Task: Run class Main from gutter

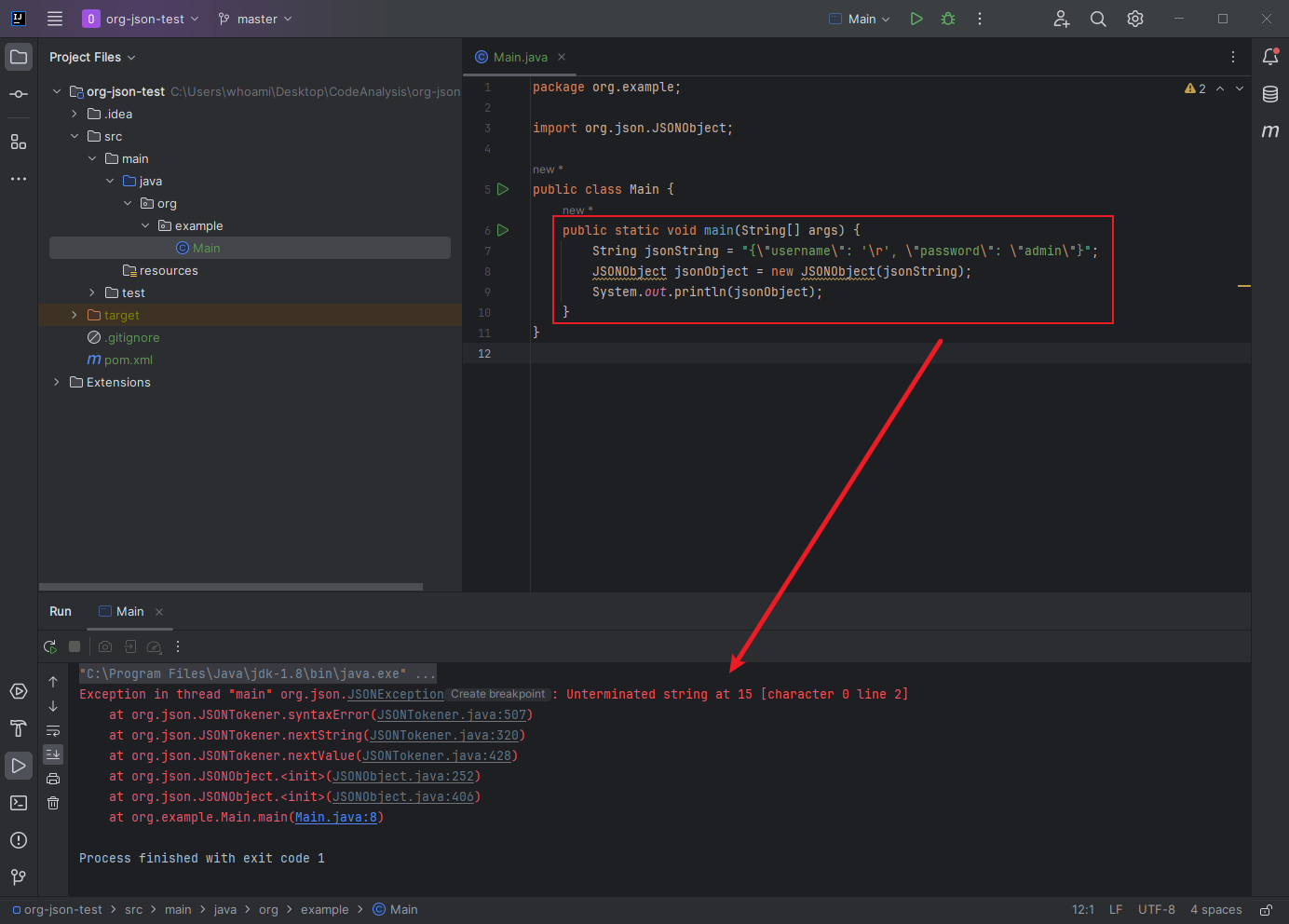Action: (503, 189)
